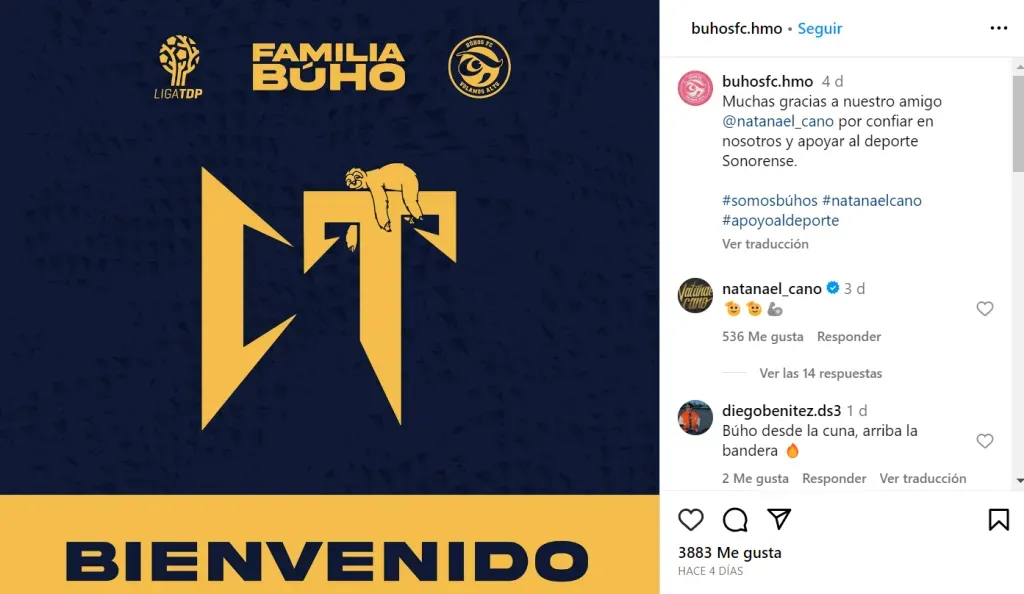The height and width of the screenshot is (594, 1024).
Task: Click the Seguir follow link
Action: coord(820,29)
